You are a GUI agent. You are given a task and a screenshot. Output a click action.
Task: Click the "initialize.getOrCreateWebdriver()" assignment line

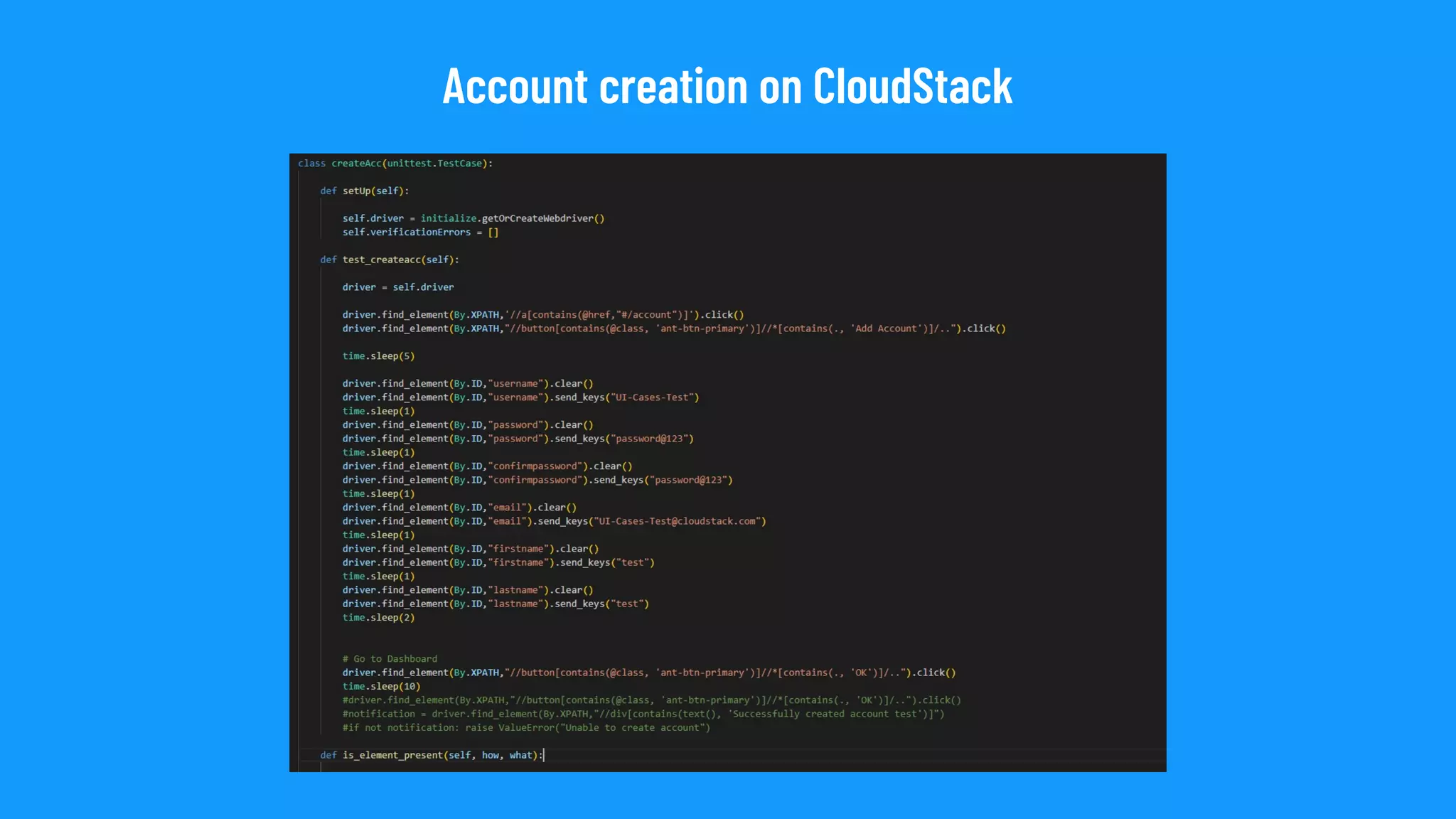click(x=473, y=218)
